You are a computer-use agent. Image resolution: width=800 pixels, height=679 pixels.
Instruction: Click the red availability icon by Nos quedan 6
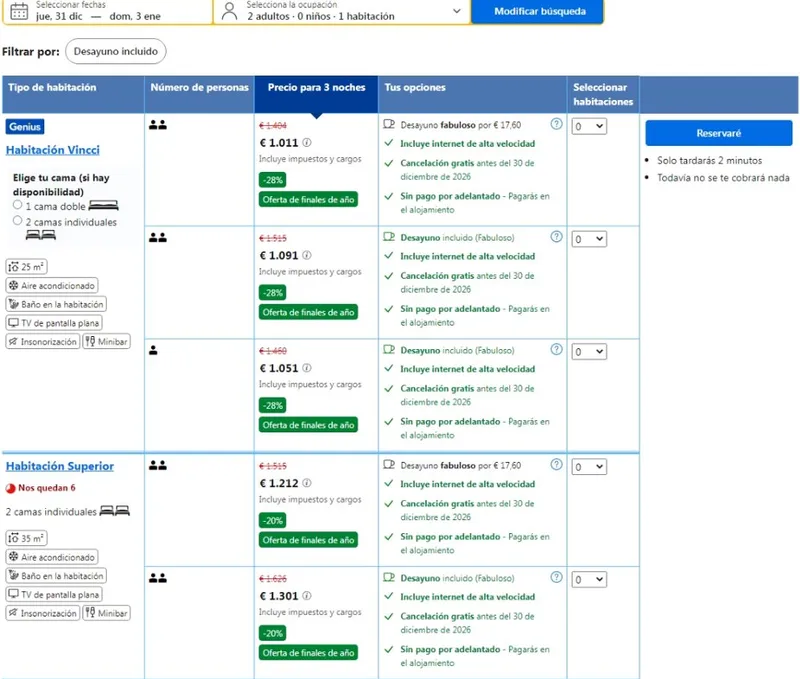click(x=10, y=488)
